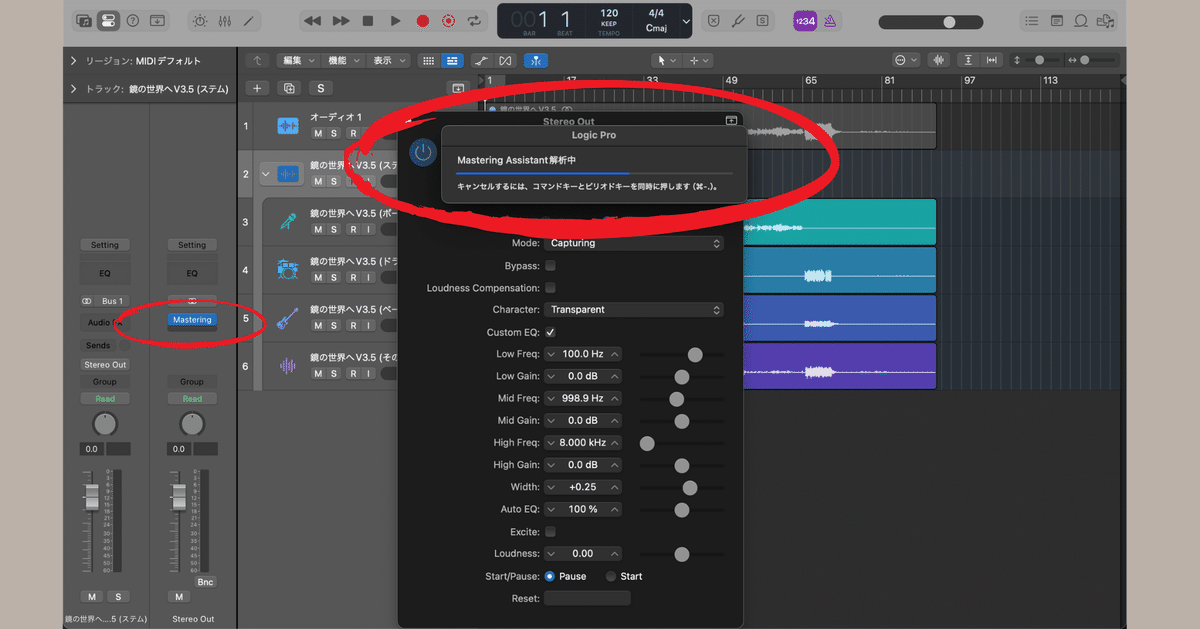1200x629 pixels.
Task: Expand the リージョン inspector section
Action: click(x=74, y=61)
